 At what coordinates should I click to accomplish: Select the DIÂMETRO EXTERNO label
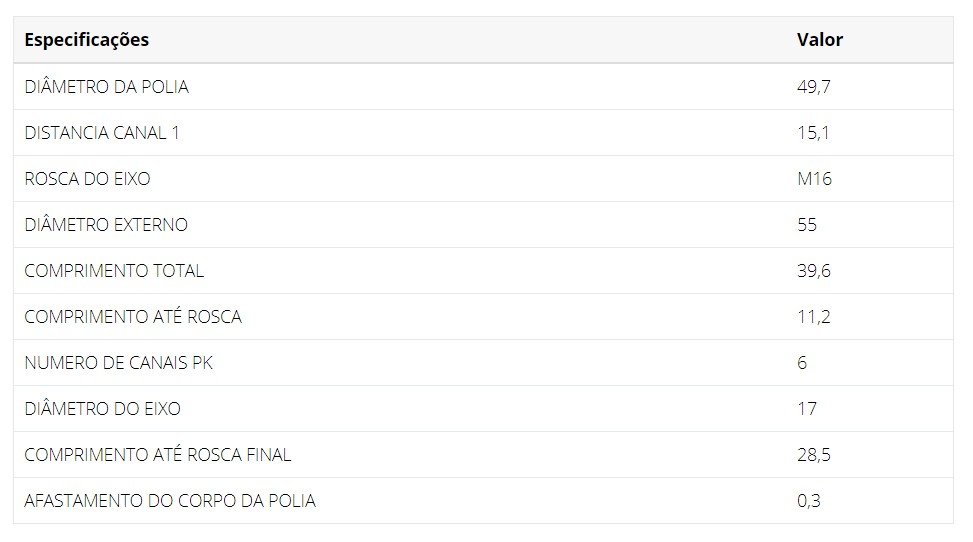coord(106,225)
